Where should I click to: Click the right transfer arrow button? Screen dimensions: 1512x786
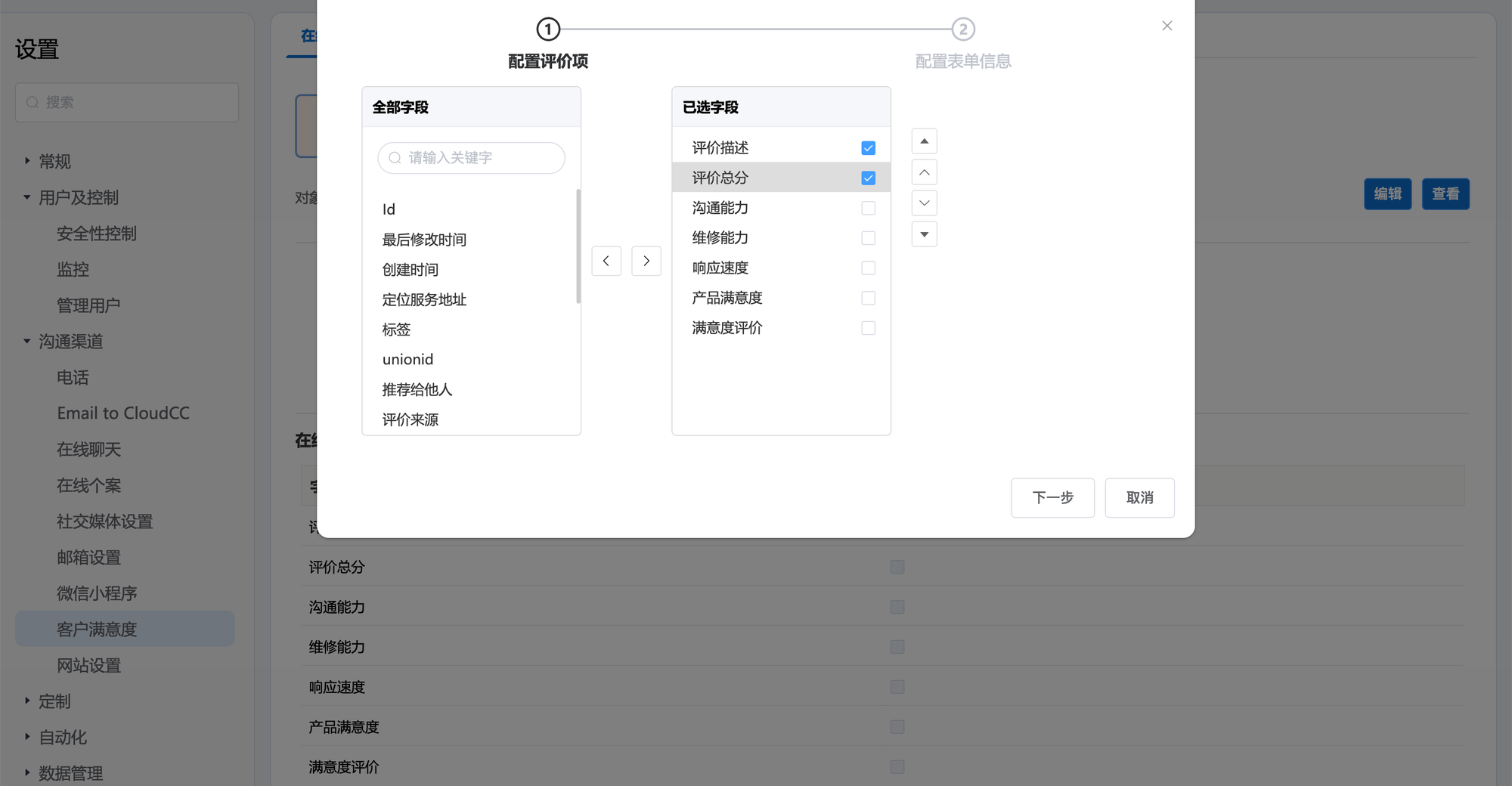pos(646,261)
